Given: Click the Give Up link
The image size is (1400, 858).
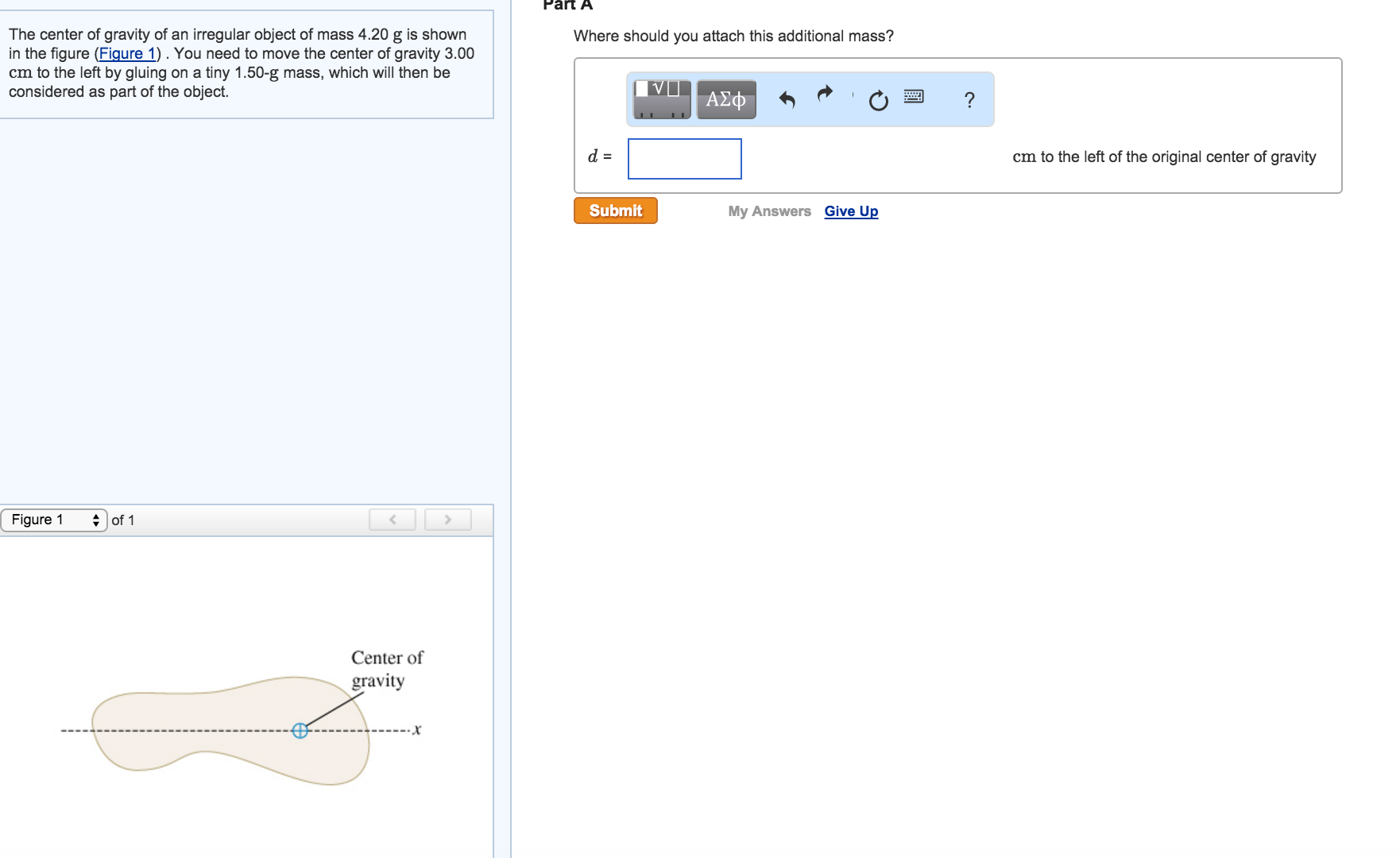Looking at the screenshot, I should 851,211.
